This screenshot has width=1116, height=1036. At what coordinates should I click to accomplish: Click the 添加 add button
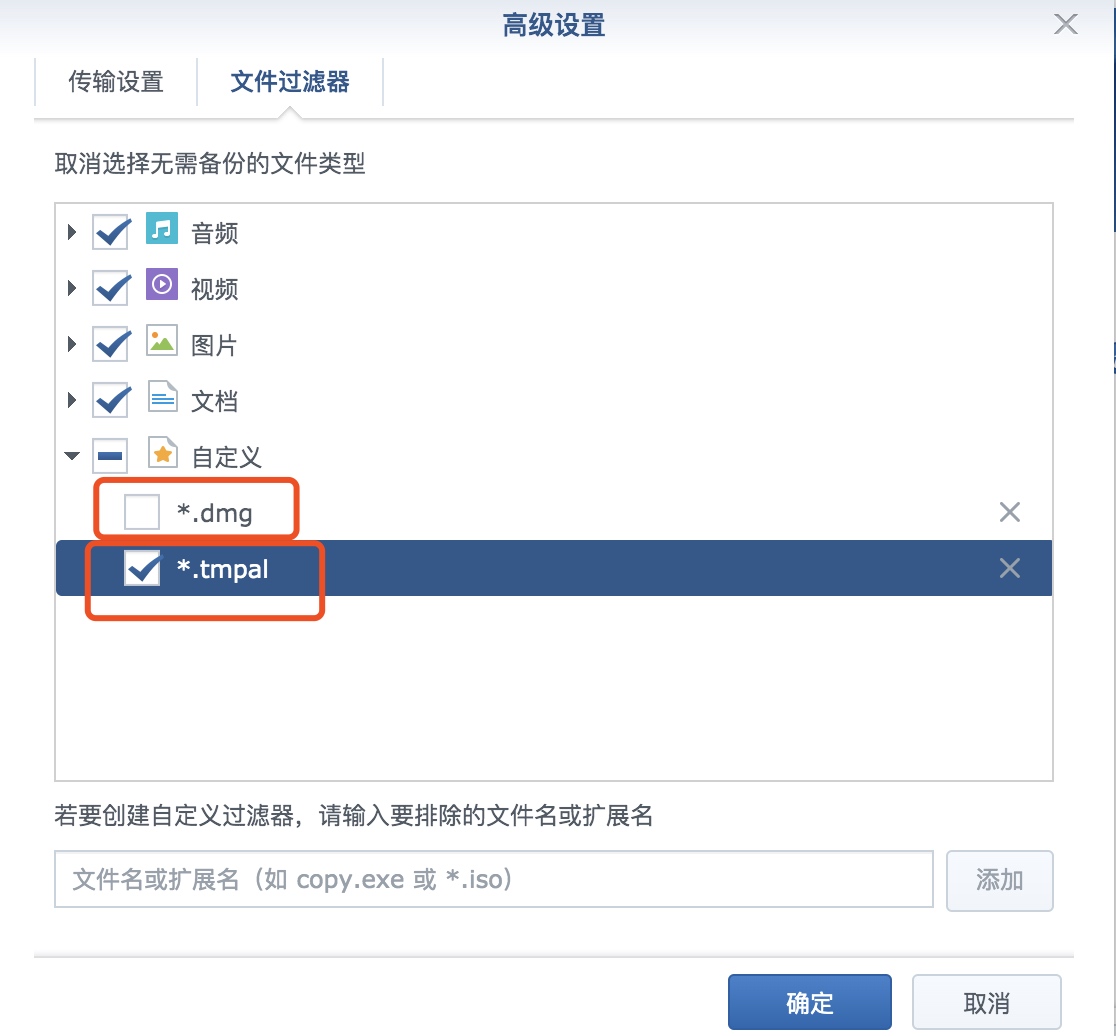click(x=999, y=880)
